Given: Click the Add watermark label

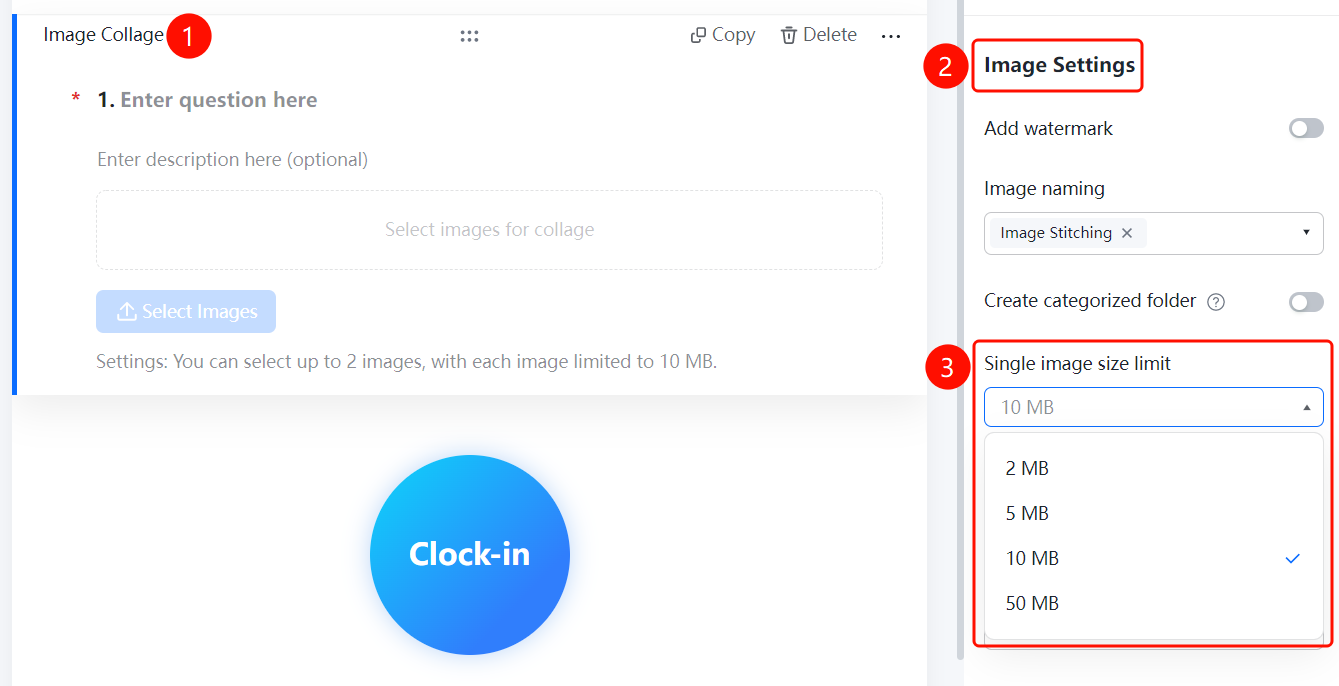Looking at the screenshot, I should pyautogui.click(x=1048, y=129).
